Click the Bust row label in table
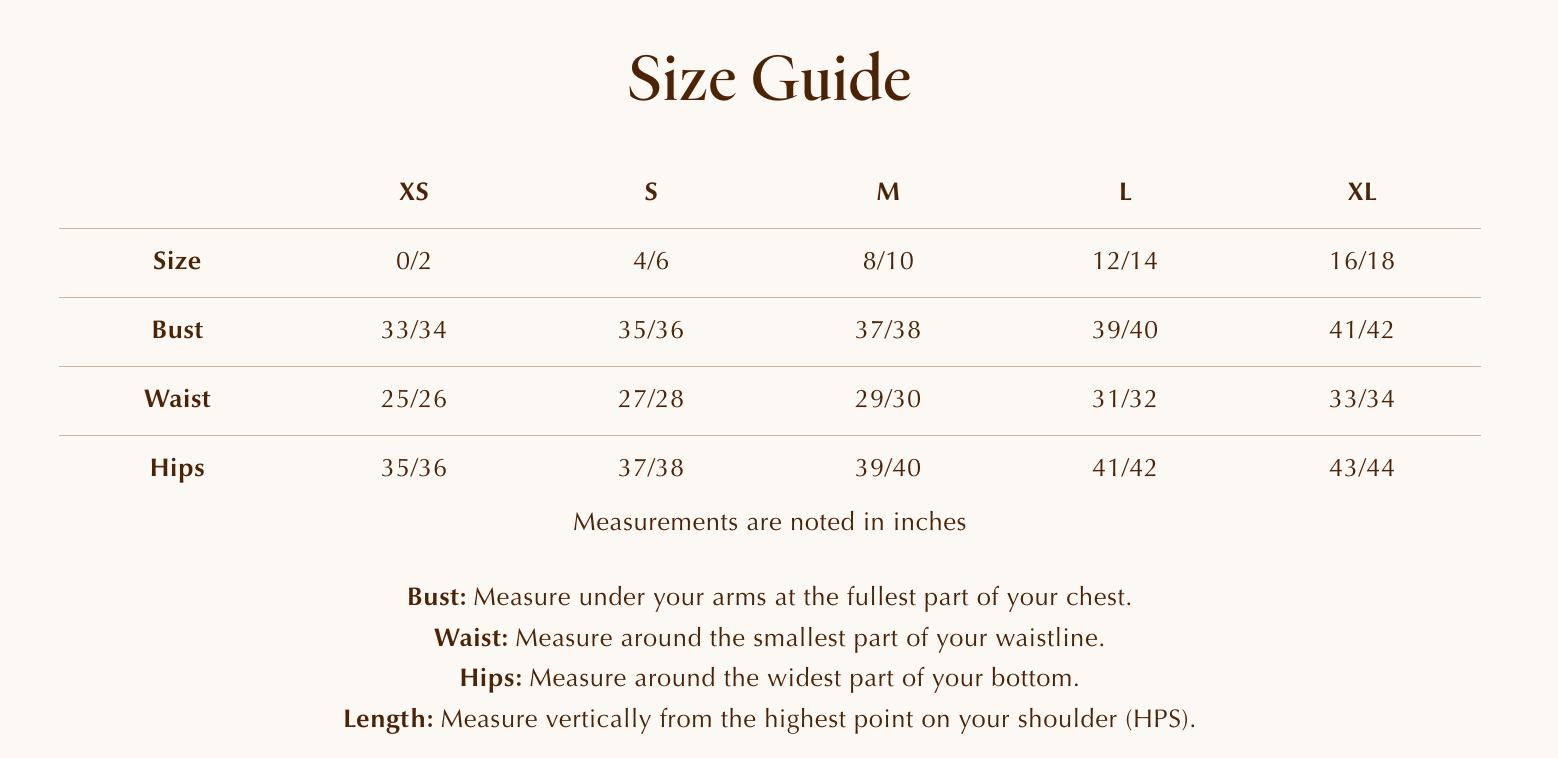The height and width of the screenshot is (758, 1558). tap(177, 330)
